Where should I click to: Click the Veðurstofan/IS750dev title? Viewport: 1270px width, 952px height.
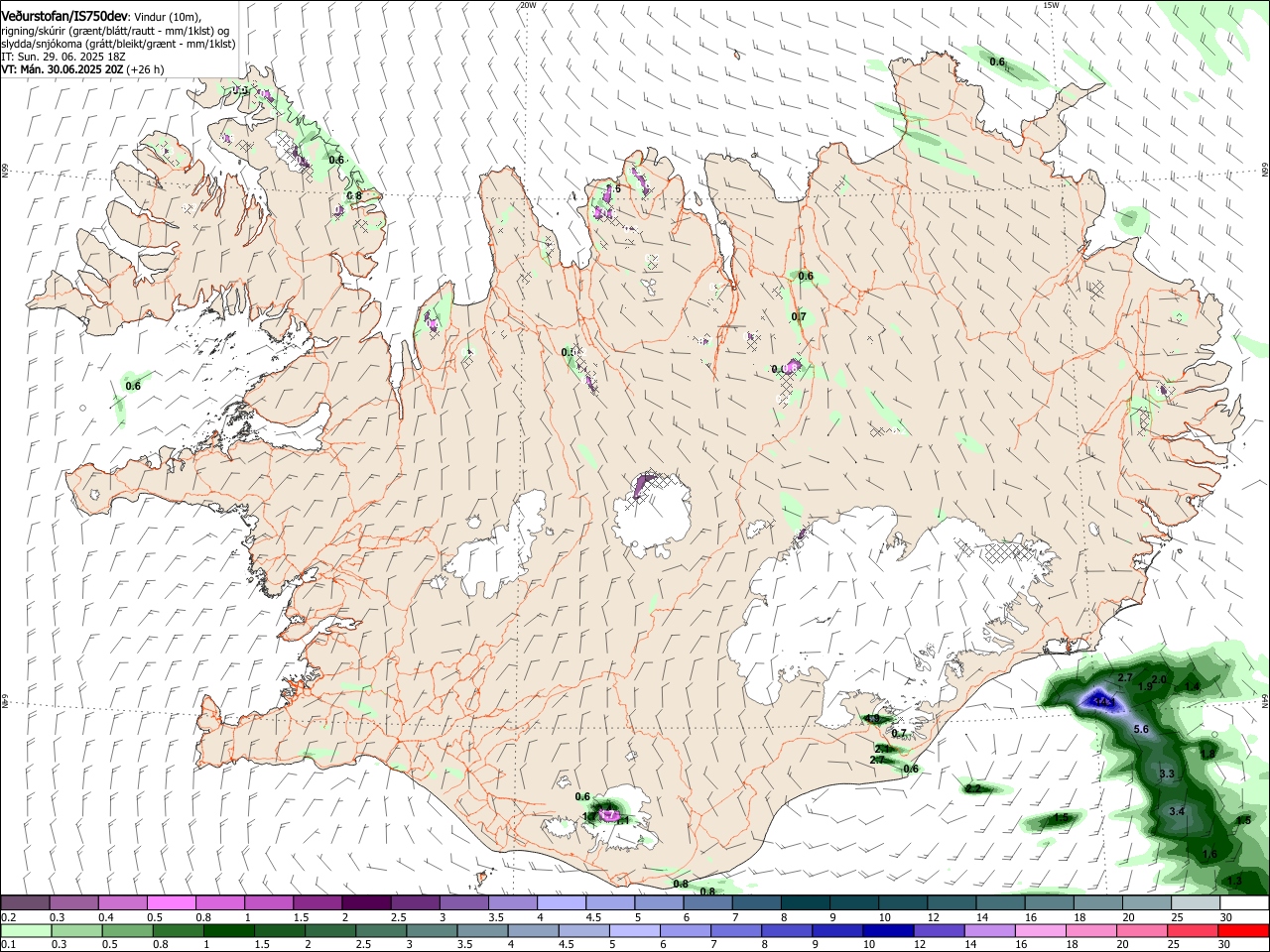tap(64, 17)
